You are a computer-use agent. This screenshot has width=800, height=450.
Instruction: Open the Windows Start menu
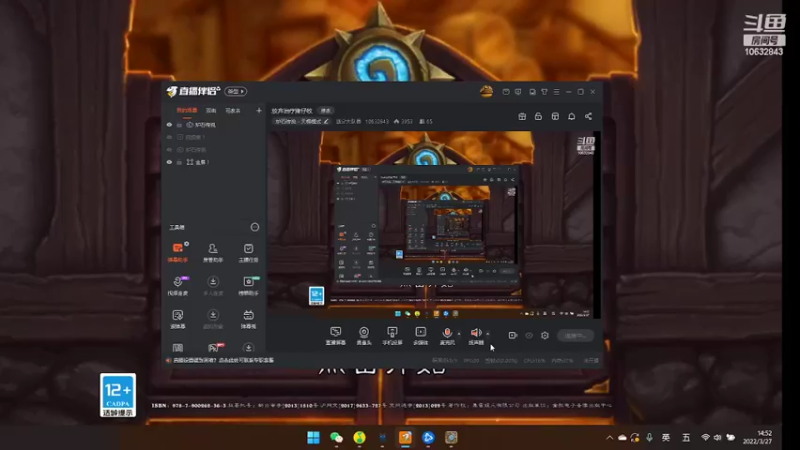coord(313,437)
